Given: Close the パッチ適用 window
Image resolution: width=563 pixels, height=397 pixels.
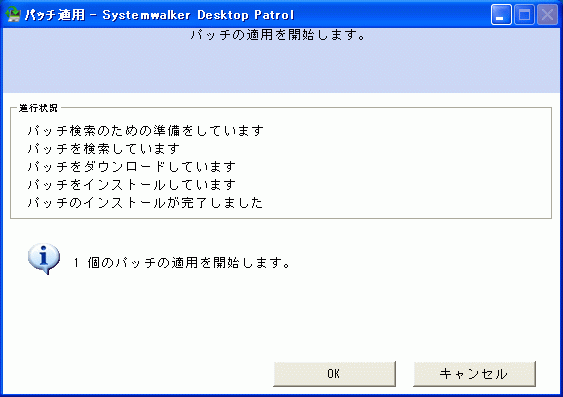Looking at the screenshot, I should point(547,15).
